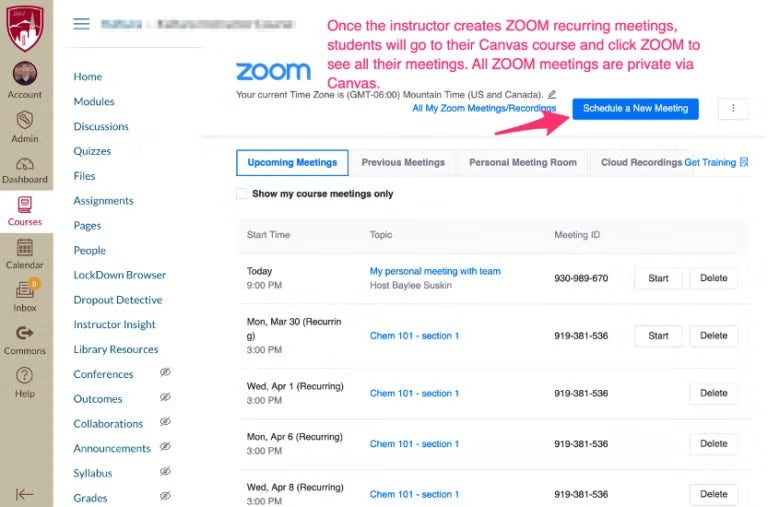The height and width of the screenshot is (507, 768).
Task: Check Show my course meetings only
Action: point(241,193)
